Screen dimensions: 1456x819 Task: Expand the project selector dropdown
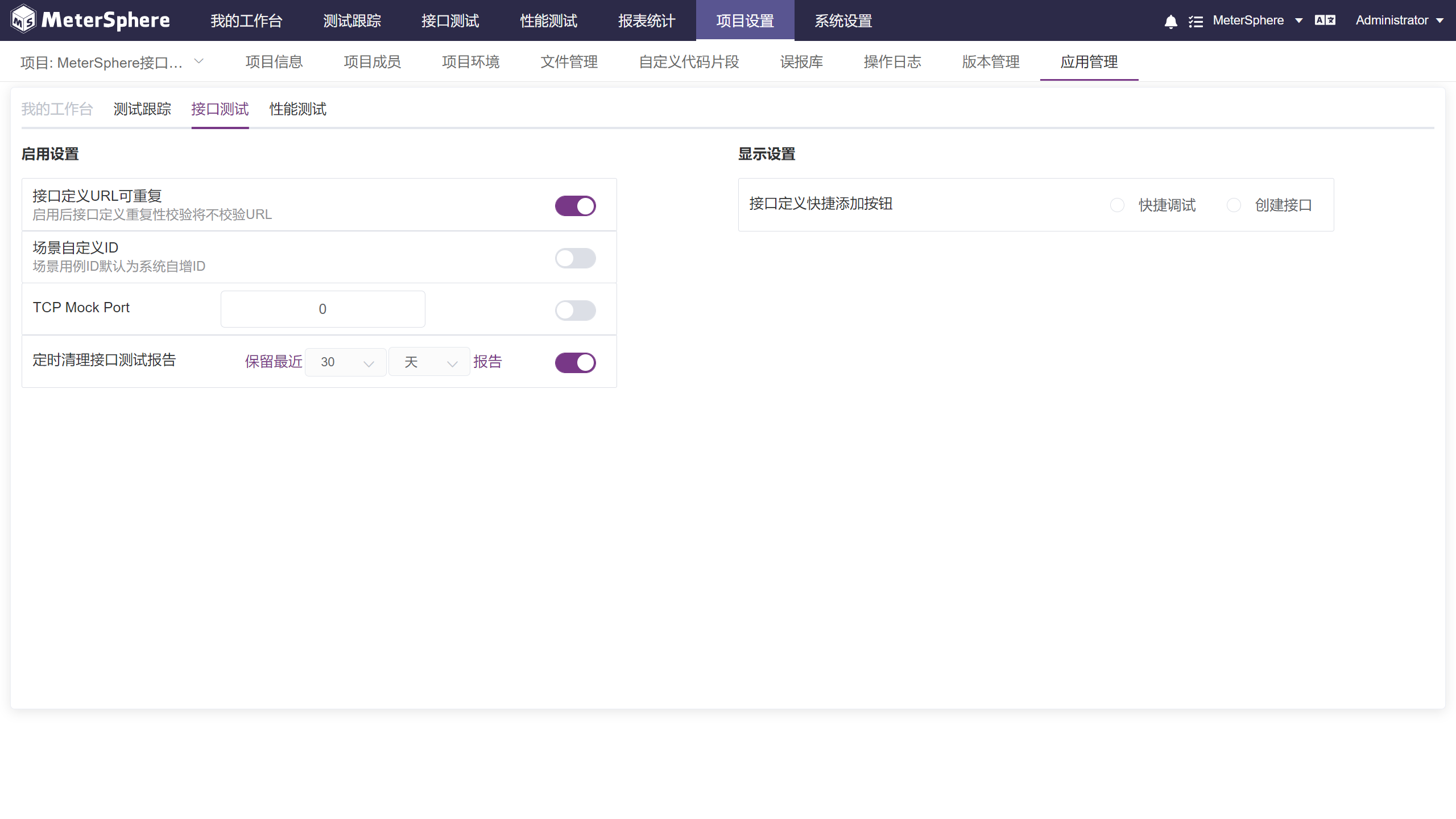(198, 61)
